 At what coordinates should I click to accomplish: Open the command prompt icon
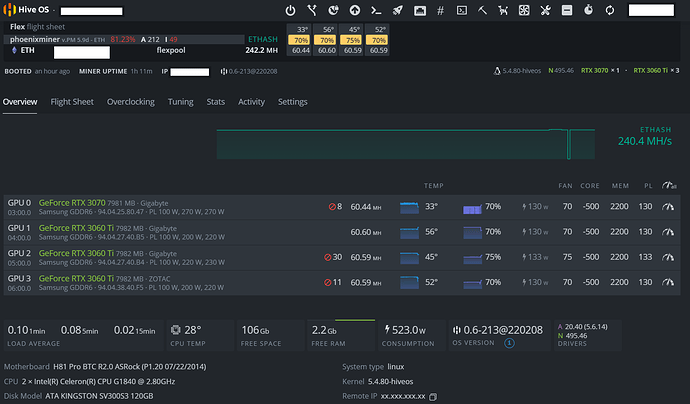click(x=376, y=10)
